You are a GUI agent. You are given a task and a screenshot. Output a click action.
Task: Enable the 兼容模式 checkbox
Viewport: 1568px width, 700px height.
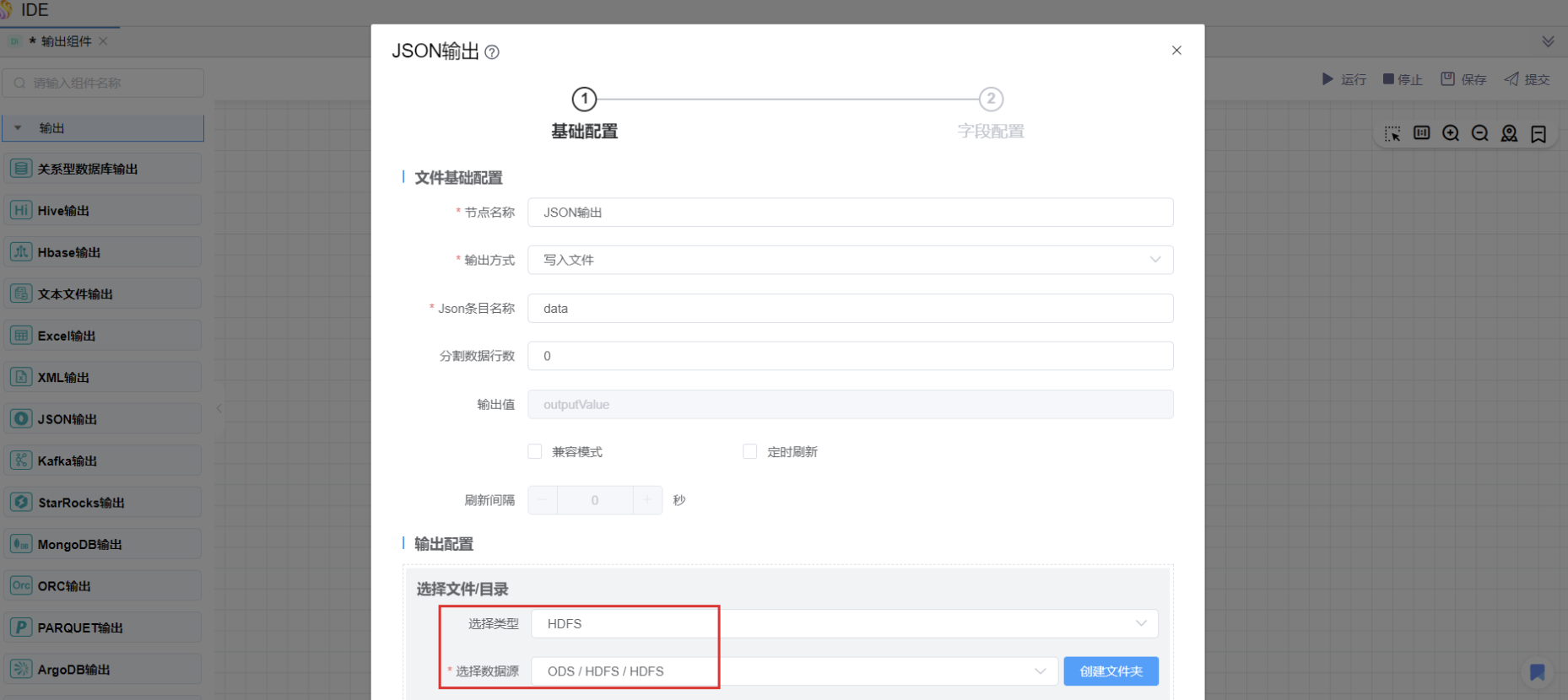[535, 452]
